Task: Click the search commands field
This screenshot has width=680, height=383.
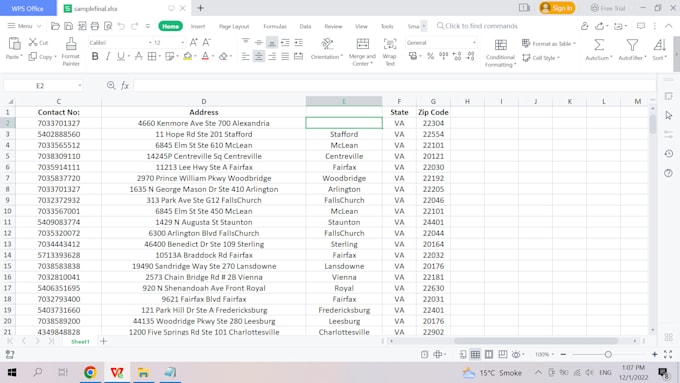Action: pos(477,26)
